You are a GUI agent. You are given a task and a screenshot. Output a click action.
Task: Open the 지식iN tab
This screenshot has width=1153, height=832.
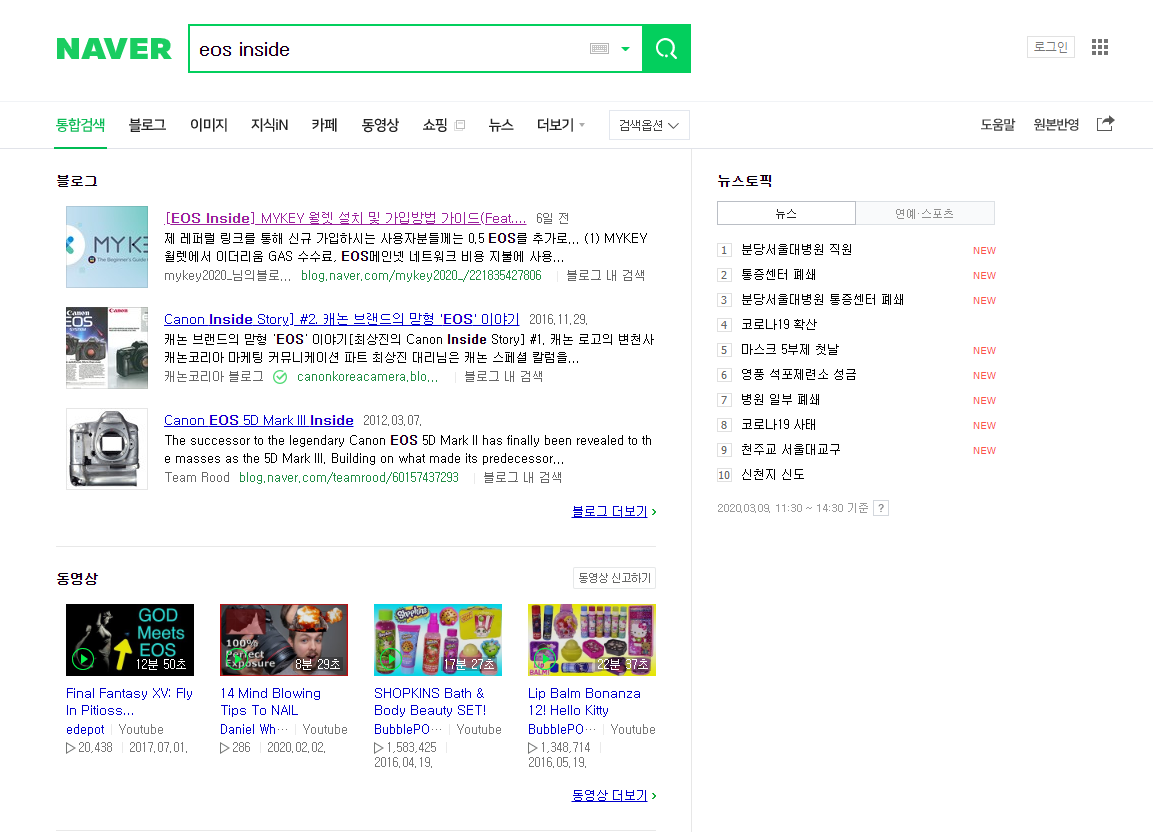[269, 125]
